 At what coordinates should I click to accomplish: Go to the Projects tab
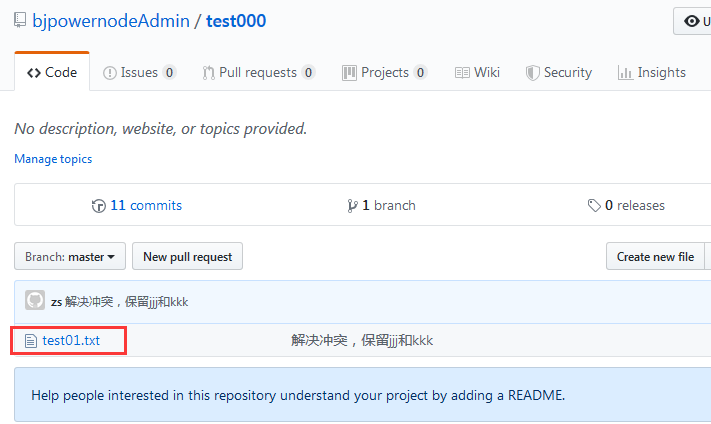point(384,73)
